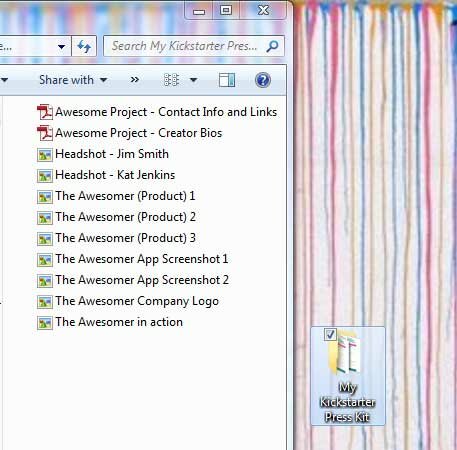Click image icon of The Awesomer in action
This screenshot has height=450, width=457.
[45, 323]
